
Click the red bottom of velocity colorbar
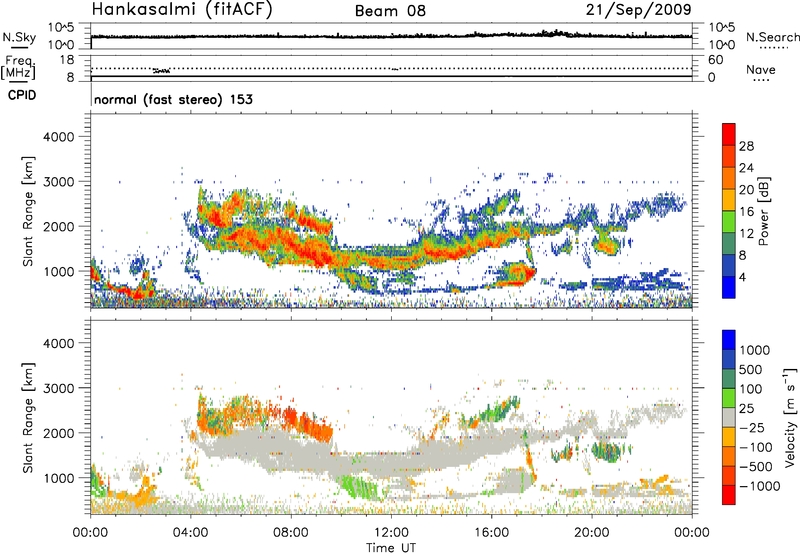729,495
